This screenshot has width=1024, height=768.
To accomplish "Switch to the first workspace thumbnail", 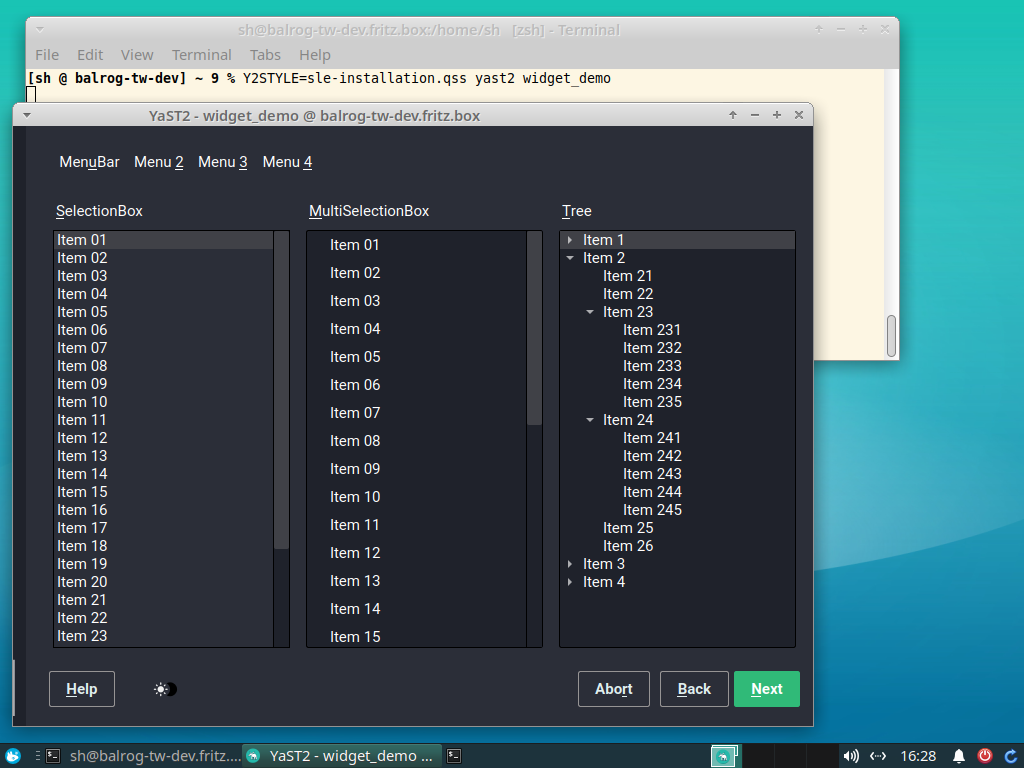I will pyautogui.click(x=724, y=756).
